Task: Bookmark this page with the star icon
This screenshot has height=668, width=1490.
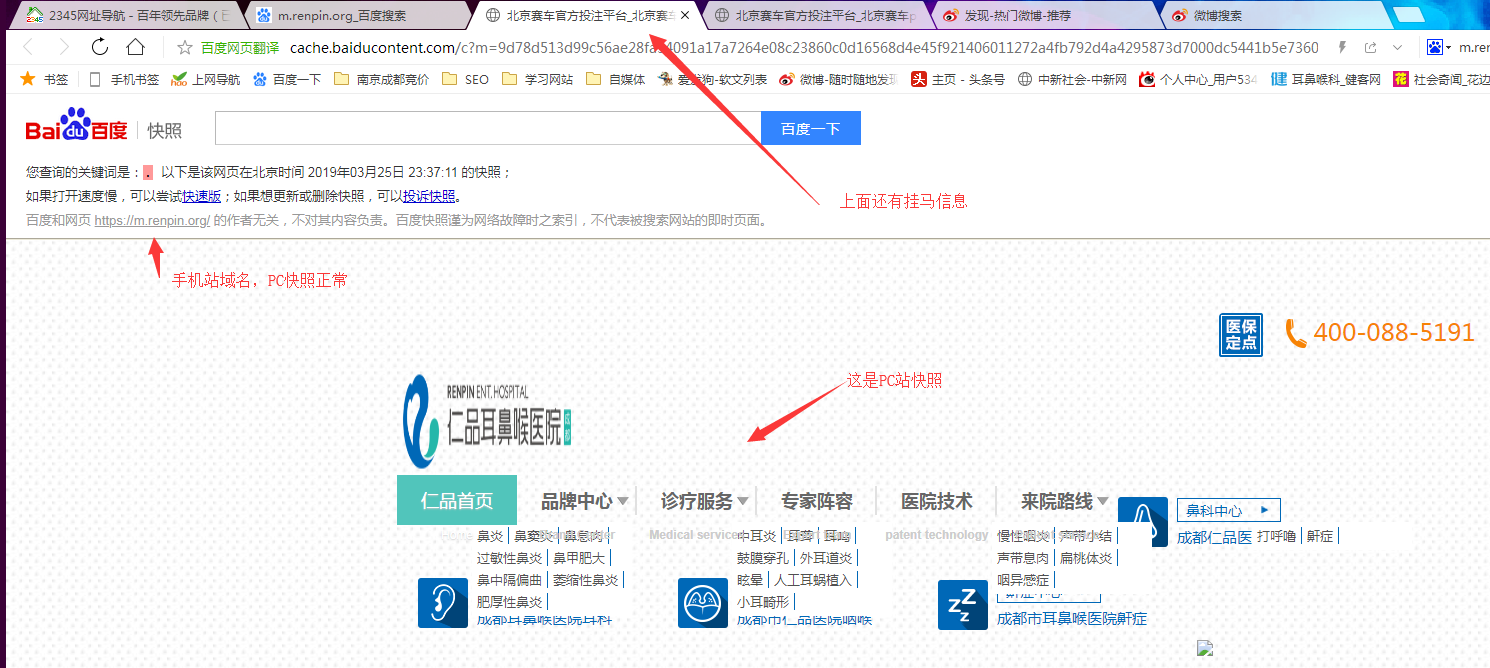Action: click(184, 47)
